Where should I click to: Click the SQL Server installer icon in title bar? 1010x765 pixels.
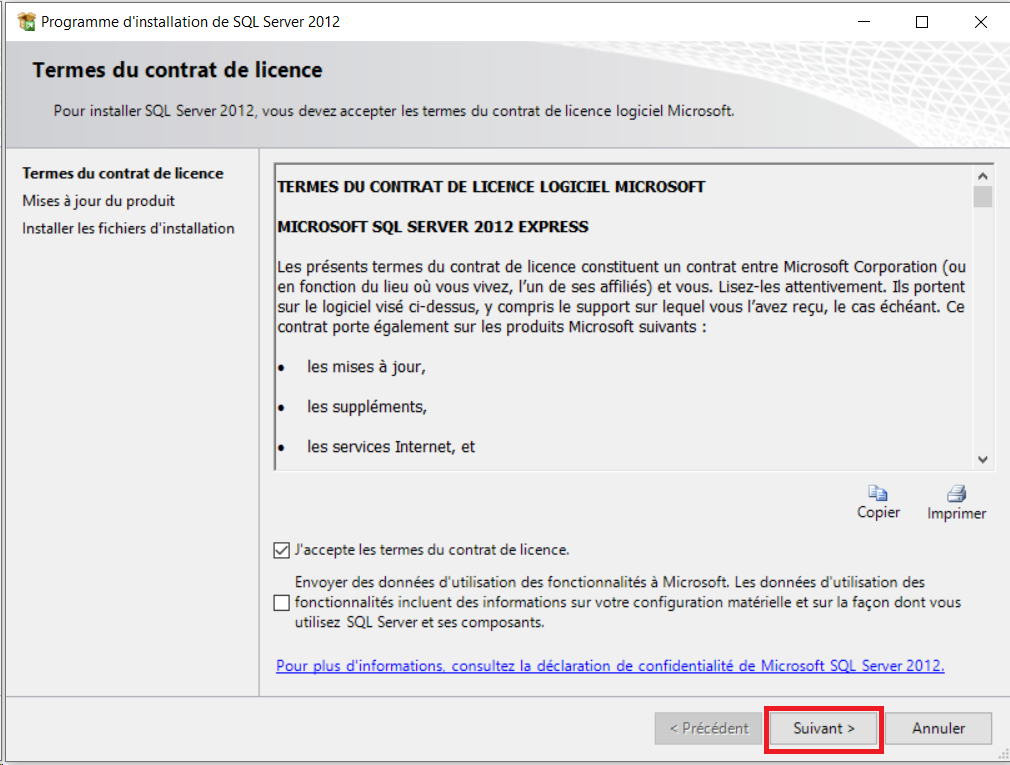point(27,21)
